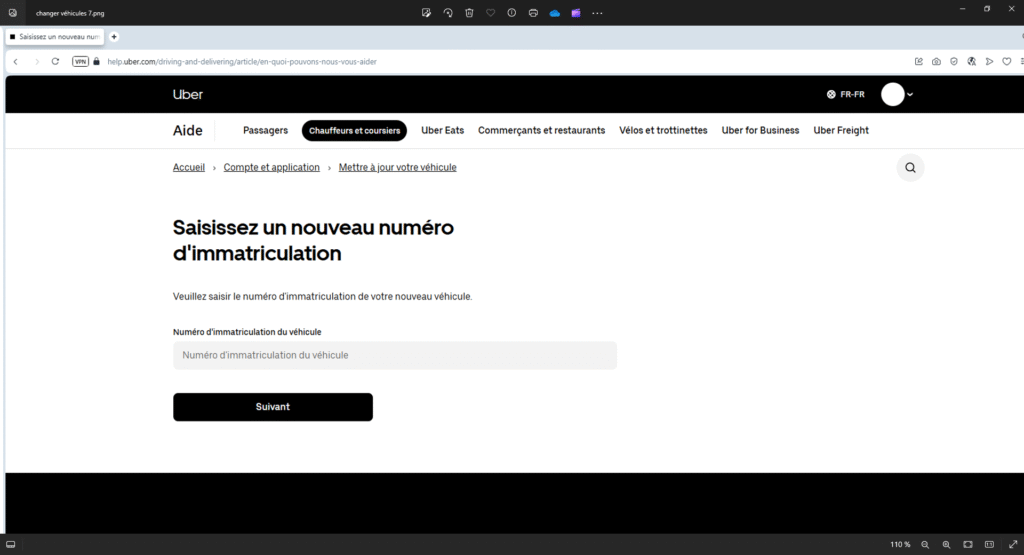Focus the Numéro d'immatriculation du véhicule field
This screenshot has height=555, width=1024.
pos(394,355)
